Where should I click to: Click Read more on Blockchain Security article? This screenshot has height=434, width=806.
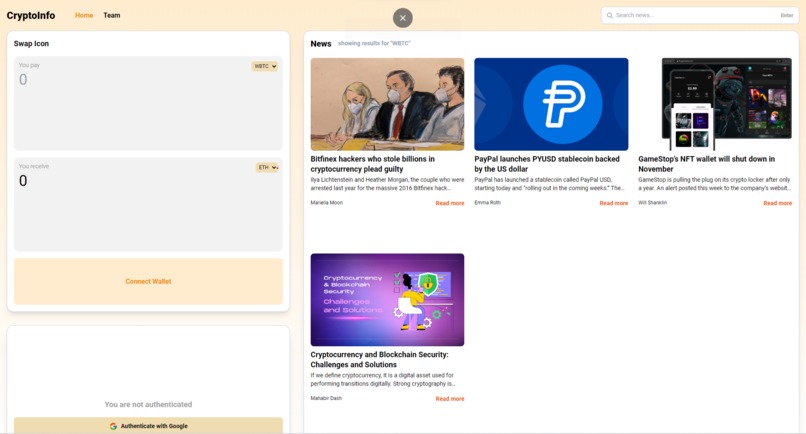point(450,399)
